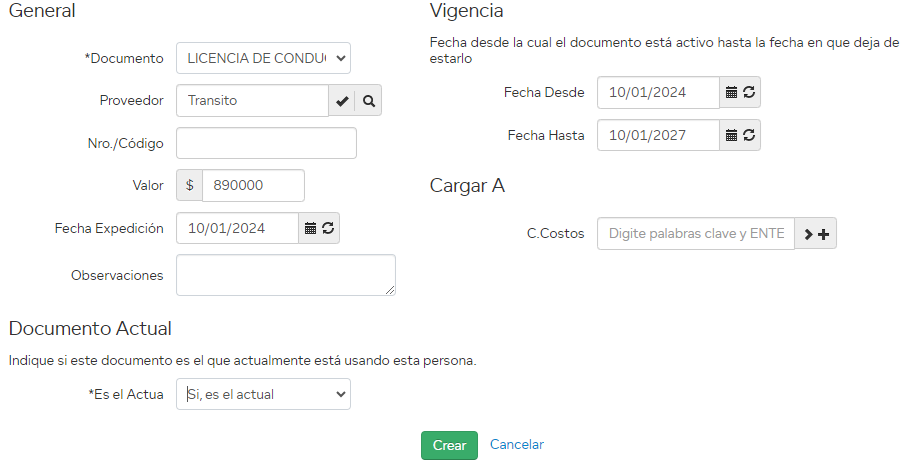Open the Documento dropdown
Screen dimensions: 913x471
[263, 58]
